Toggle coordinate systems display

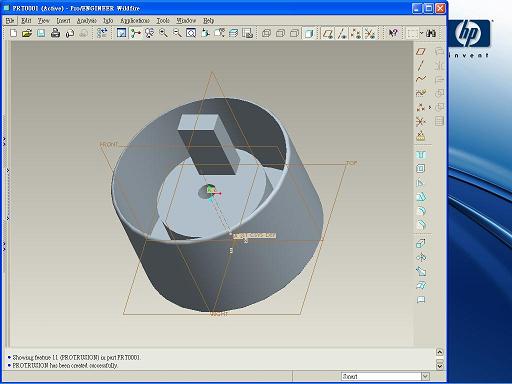coord(370,33)
